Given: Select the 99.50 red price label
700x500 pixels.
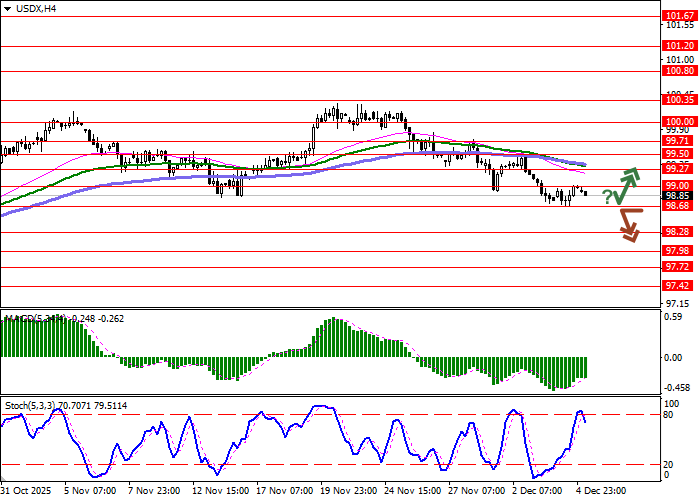Looking at the screenshot, I should click(x=679, y=154).
